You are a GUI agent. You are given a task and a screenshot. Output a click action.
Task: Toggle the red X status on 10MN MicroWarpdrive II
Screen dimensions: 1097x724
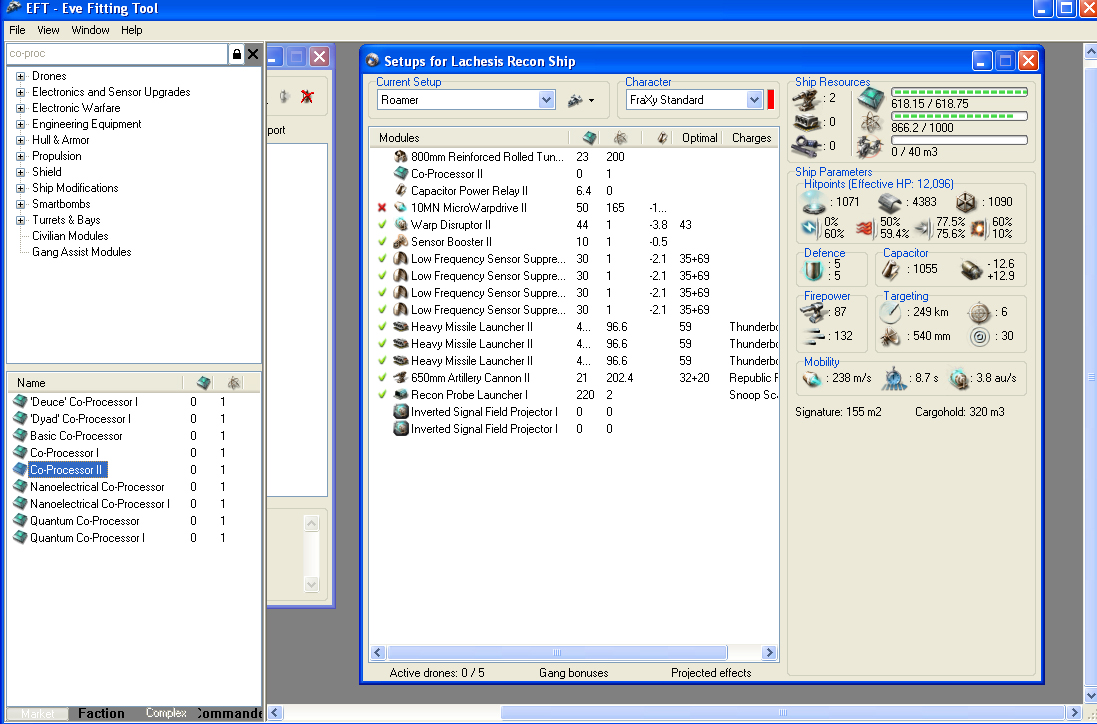pos(382,208)
